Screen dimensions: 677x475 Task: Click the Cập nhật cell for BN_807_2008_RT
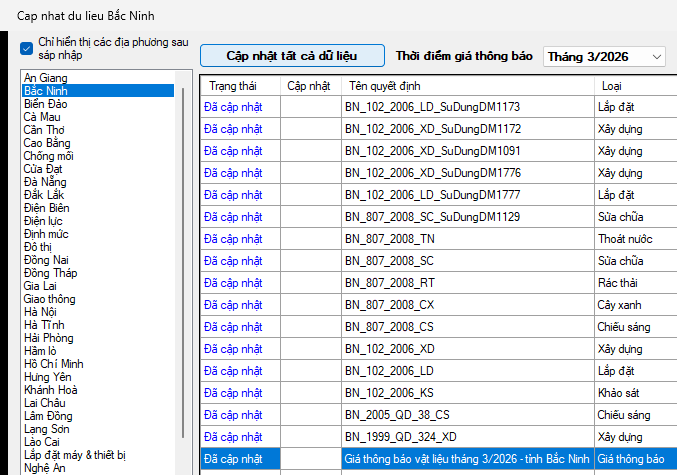pos(309,283)
